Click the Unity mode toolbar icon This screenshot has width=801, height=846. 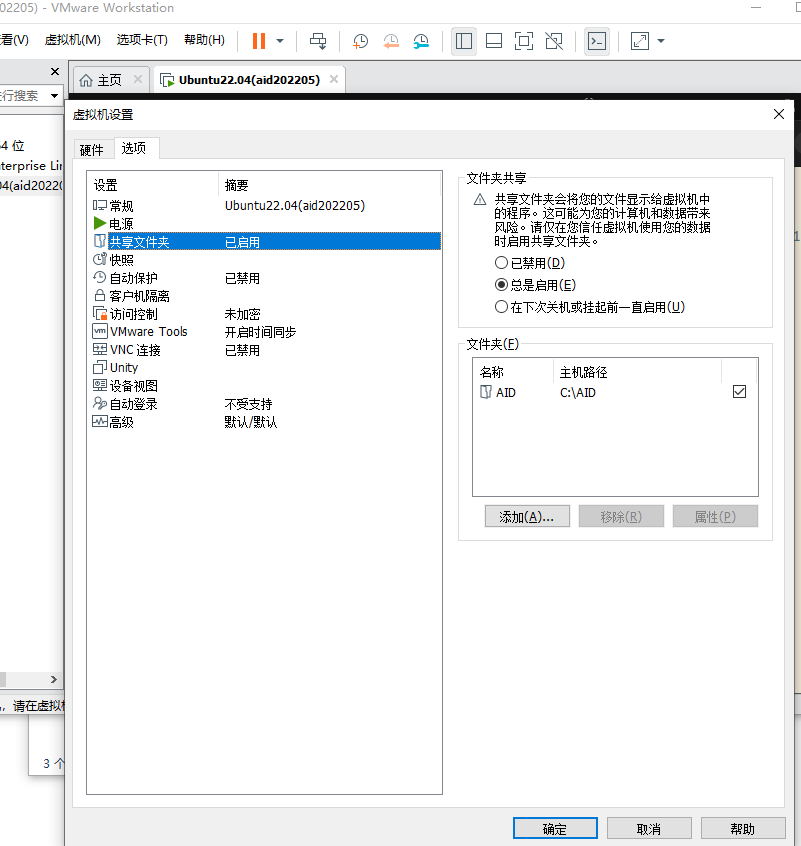(x=554, y=41)
